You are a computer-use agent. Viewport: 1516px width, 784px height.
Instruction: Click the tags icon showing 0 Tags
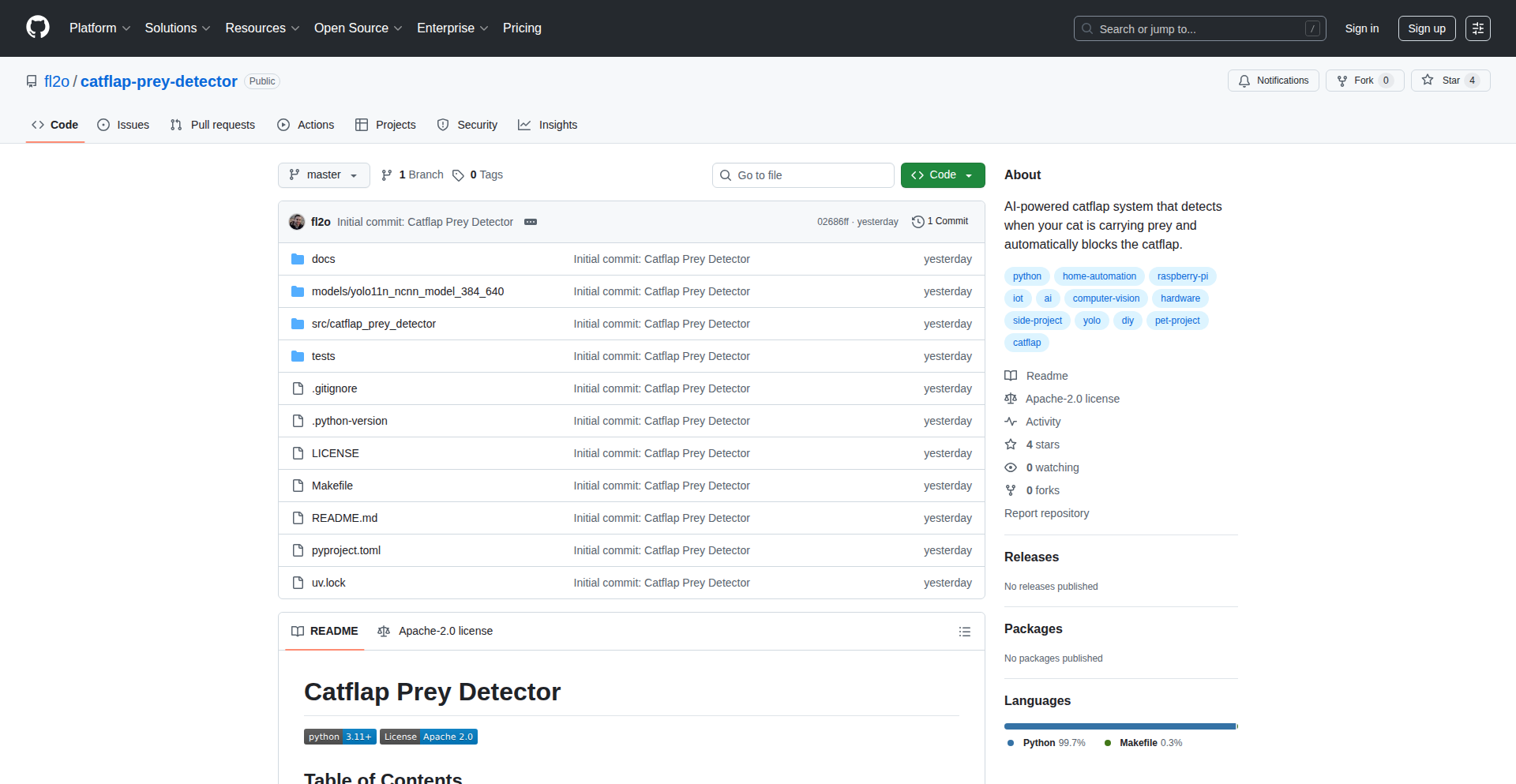point(458,175)
